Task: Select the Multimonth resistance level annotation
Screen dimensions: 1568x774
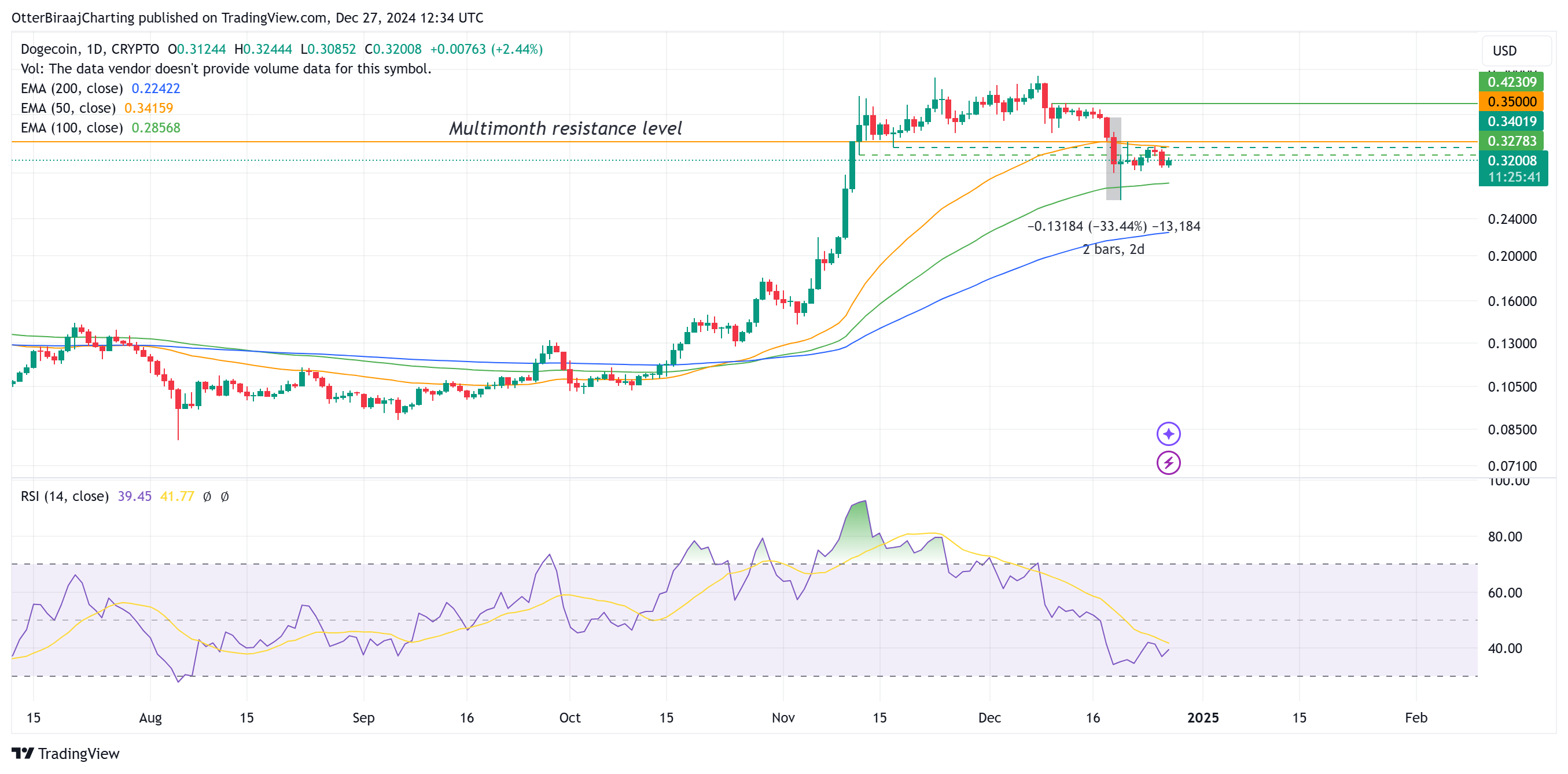Action: pos(565,128)
